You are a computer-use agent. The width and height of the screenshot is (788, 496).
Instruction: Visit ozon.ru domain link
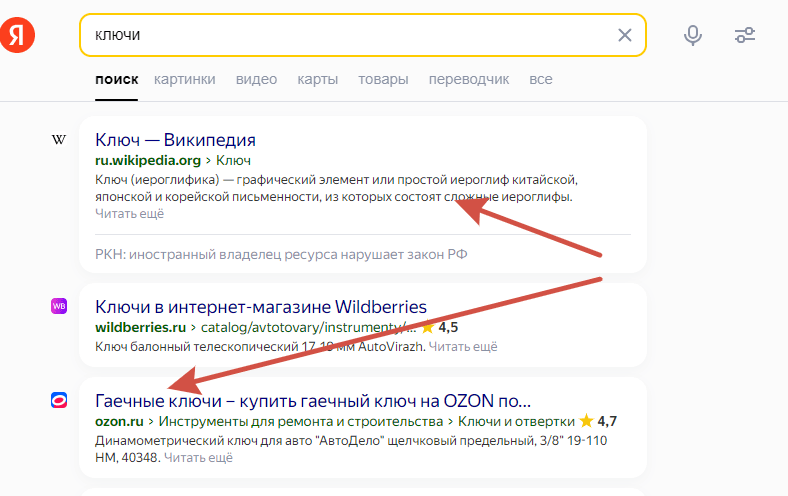(119, 421)
